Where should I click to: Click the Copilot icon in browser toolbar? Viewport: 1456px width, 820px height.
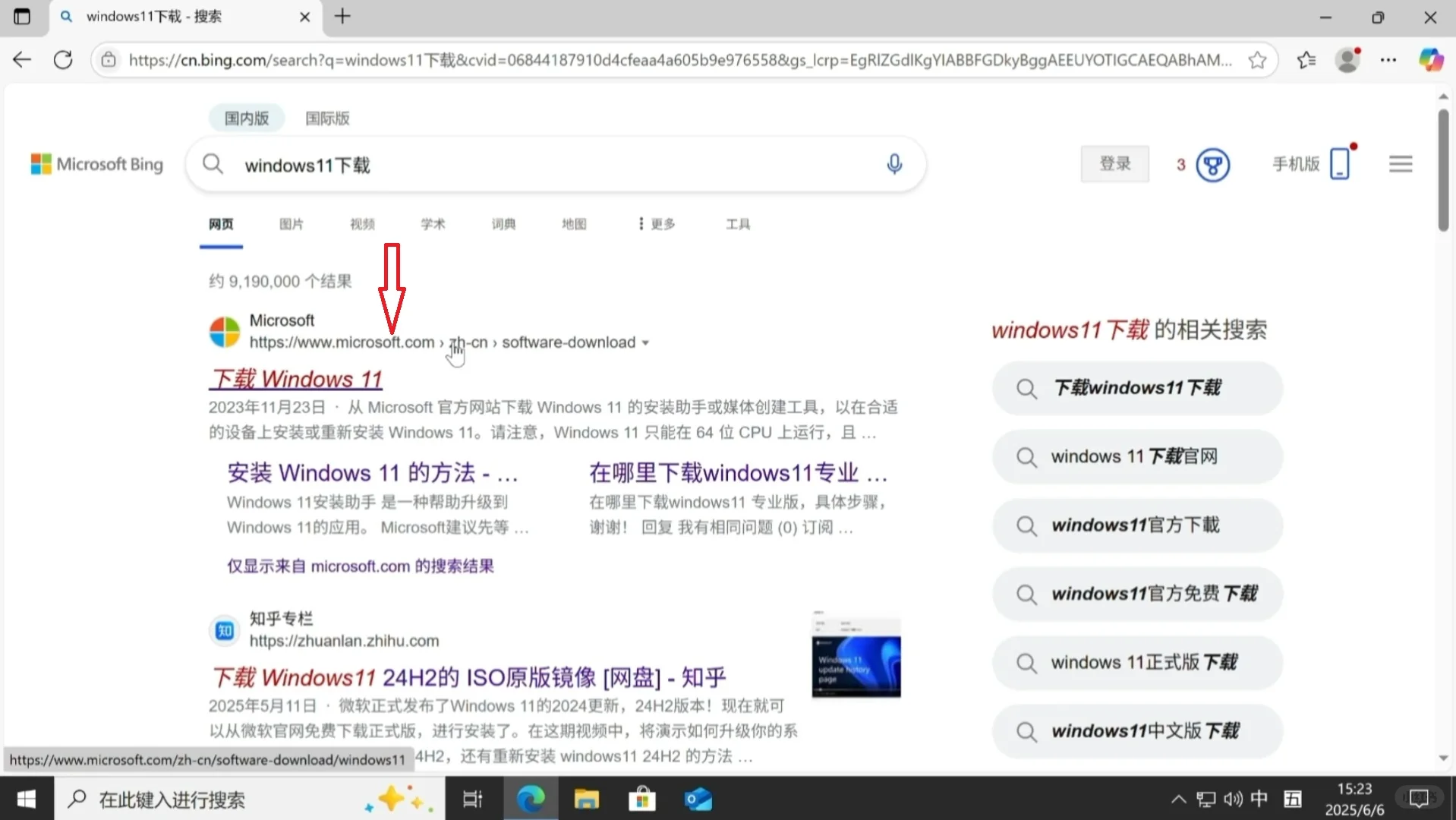[x=1431, y=60]
